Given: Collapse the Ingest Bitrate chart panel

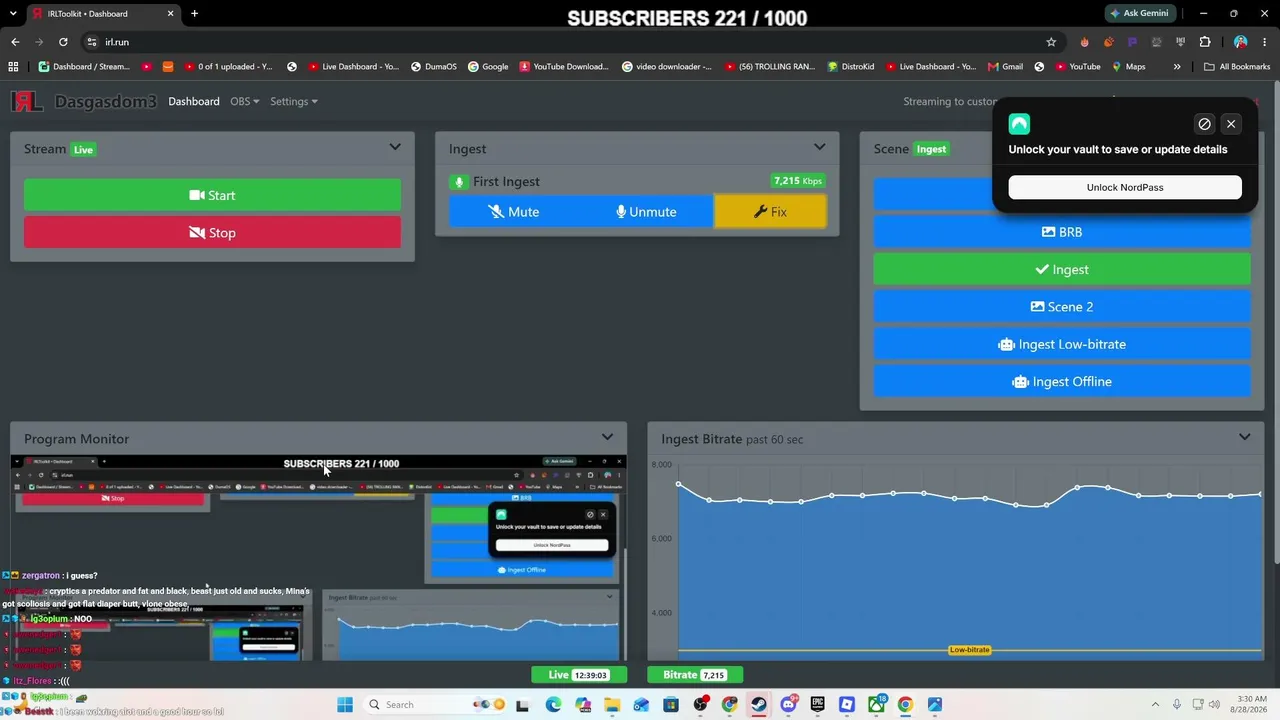Looking at the screenshot, I should (1244, 438).
